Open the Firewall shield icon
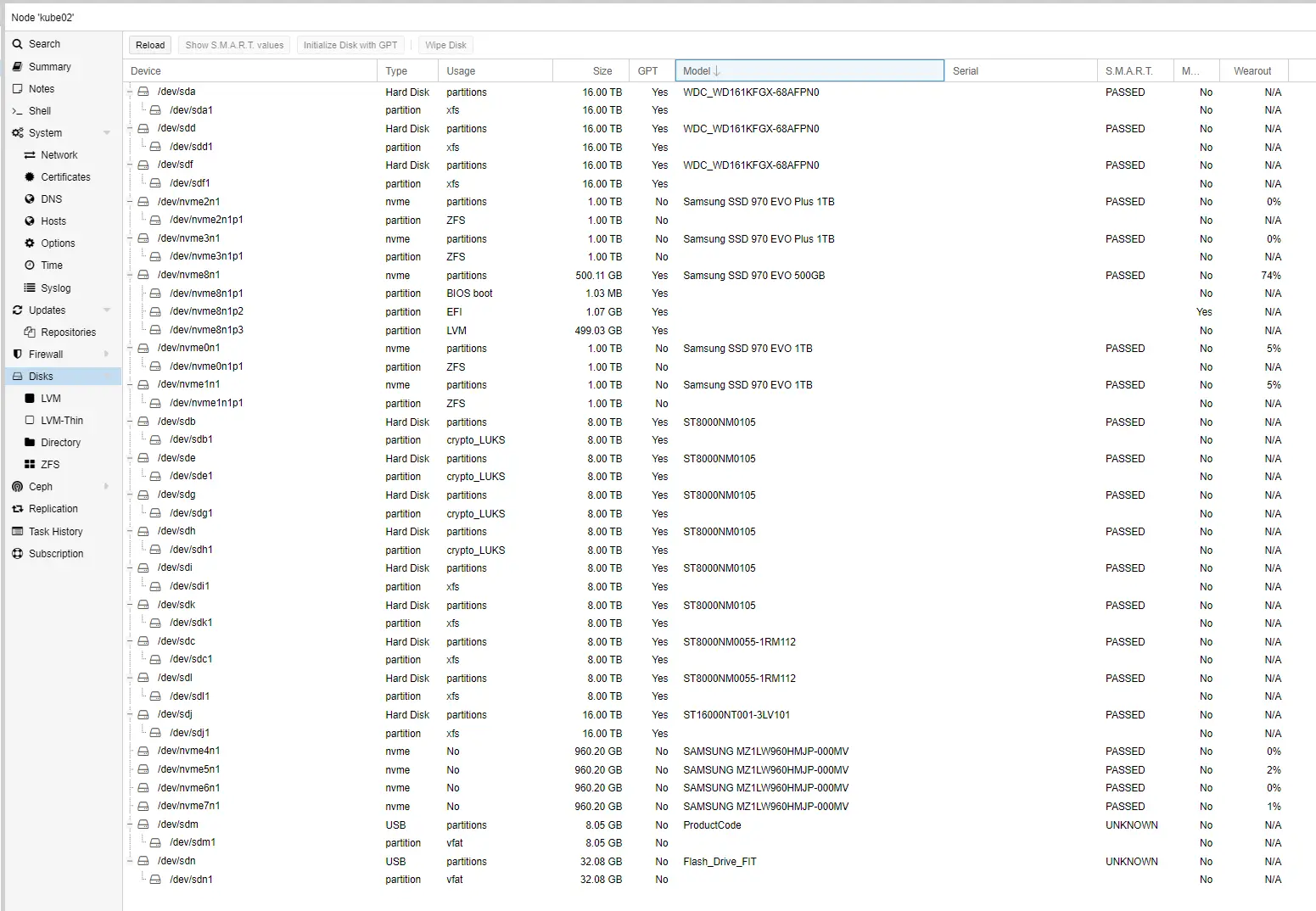This screenshot has height=911, width=1316. (x=18, y=355)
